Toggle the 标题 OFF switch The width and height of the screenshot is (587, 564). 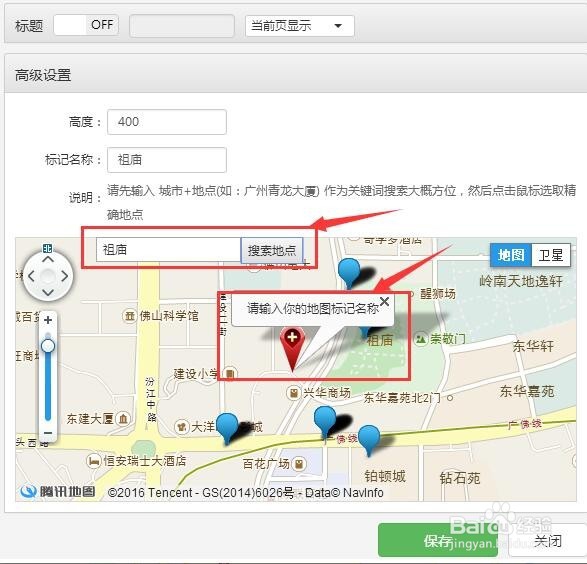point(86,25)
